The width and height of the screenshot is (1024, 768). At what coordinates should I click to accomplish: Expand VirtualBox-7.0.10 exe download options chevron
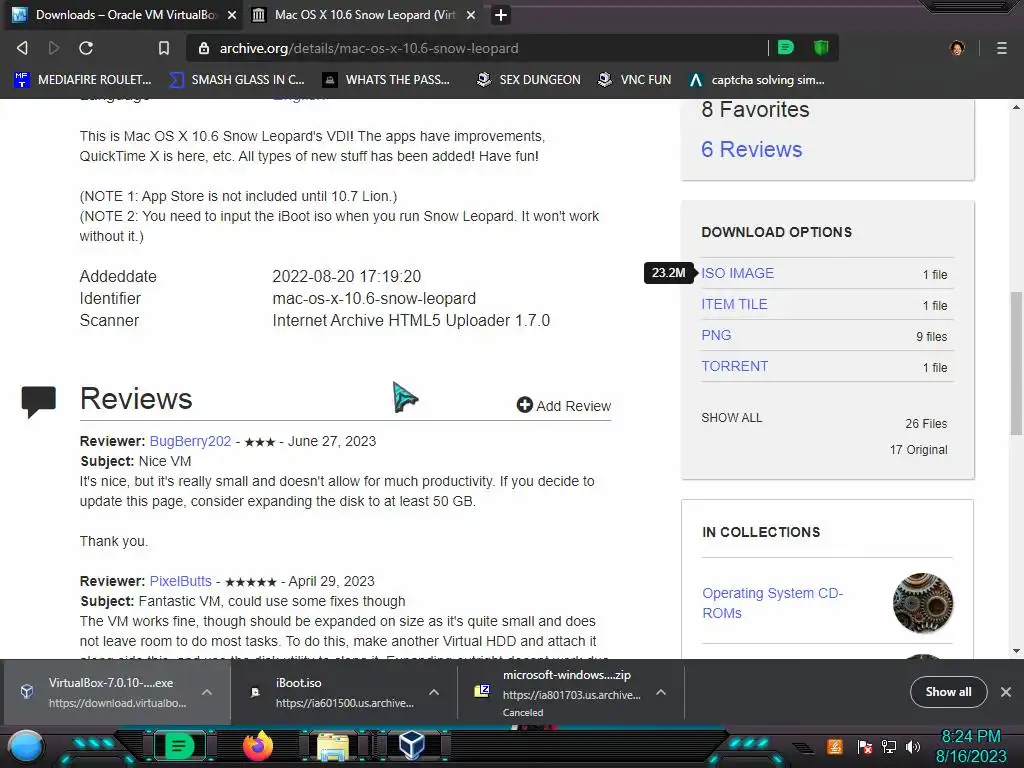coord(207,692)
